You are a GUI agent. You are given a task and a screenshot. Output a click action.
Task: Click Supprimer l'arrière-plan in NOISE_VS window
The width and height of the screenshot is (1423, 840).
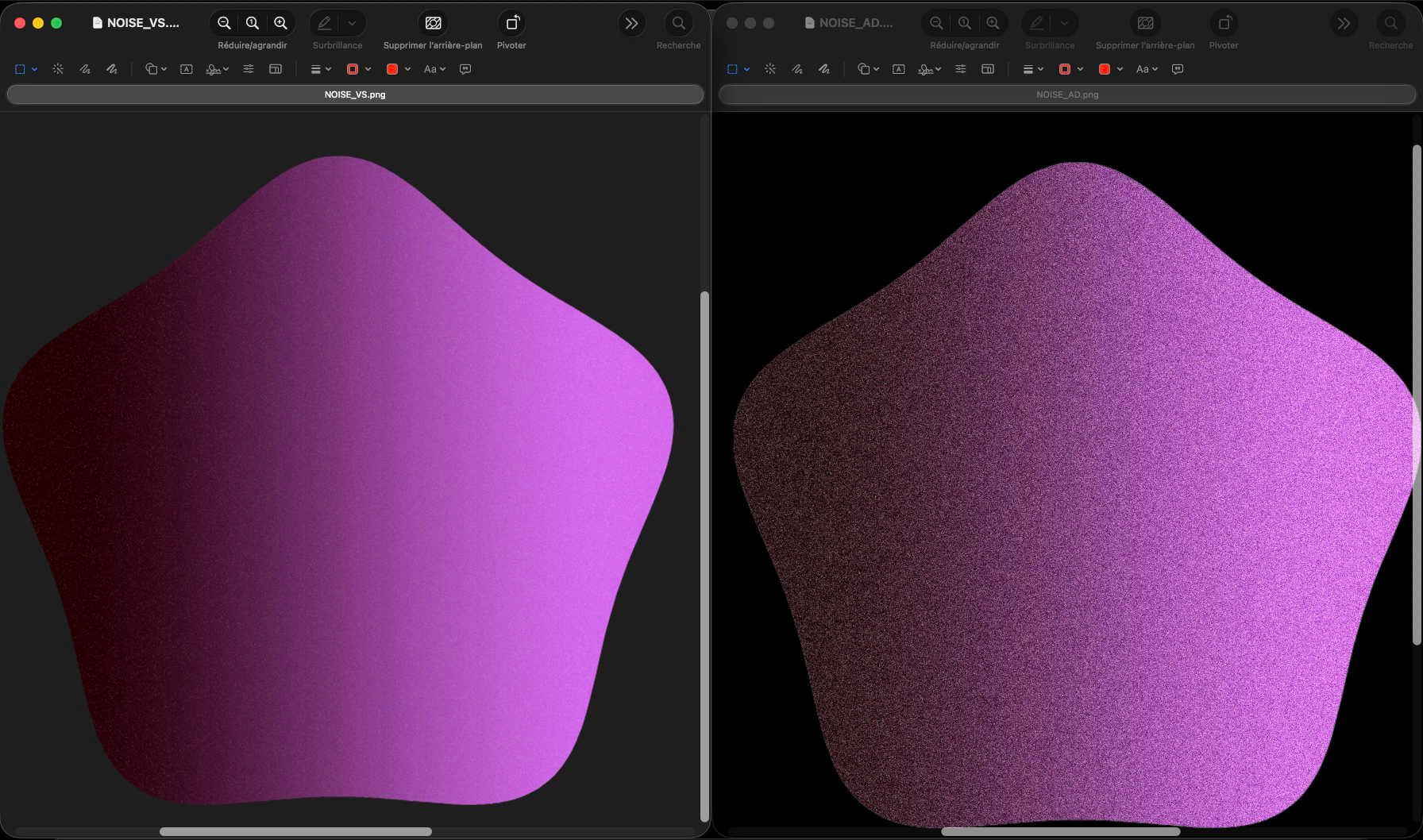click(433, 23)
